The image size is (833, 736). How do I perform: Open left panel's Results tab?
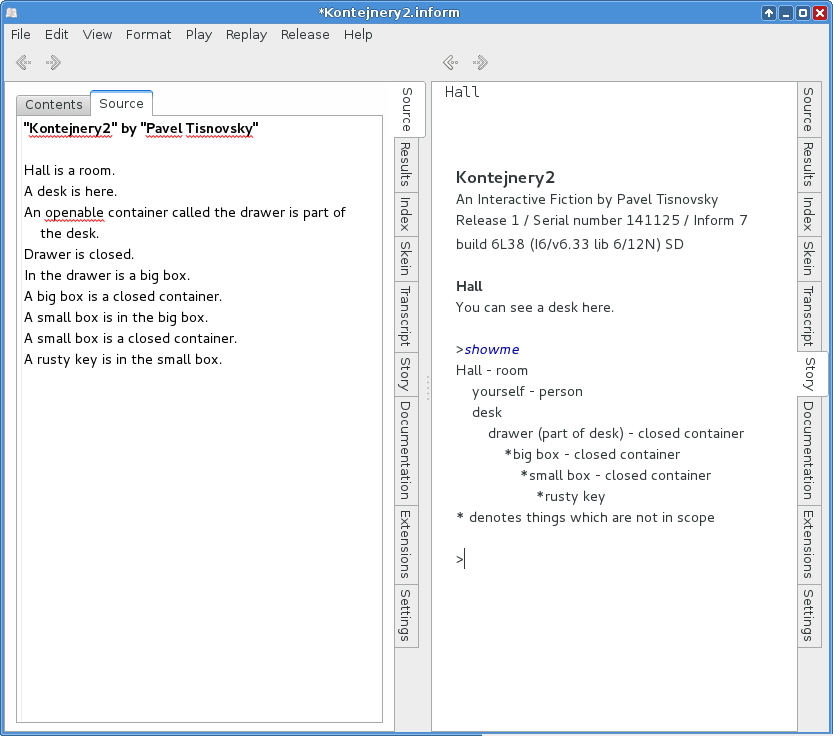click(x=406, y=164)
